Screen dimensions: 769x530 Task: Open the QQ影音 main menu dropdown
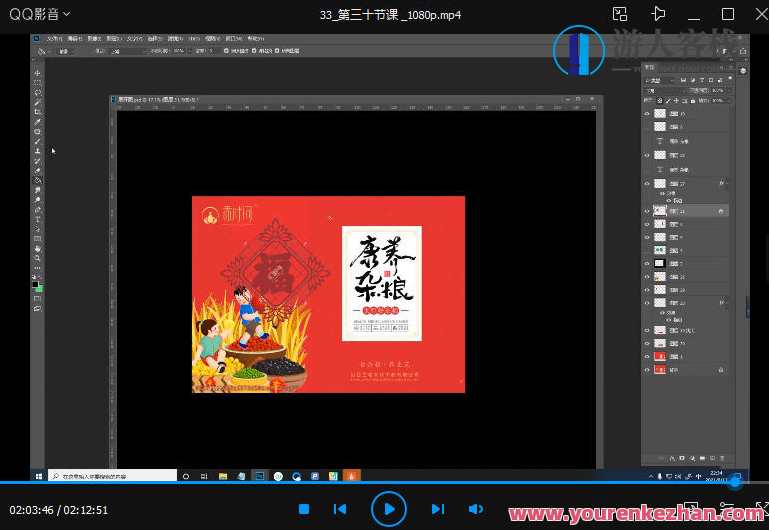click(x=40, y=14)
